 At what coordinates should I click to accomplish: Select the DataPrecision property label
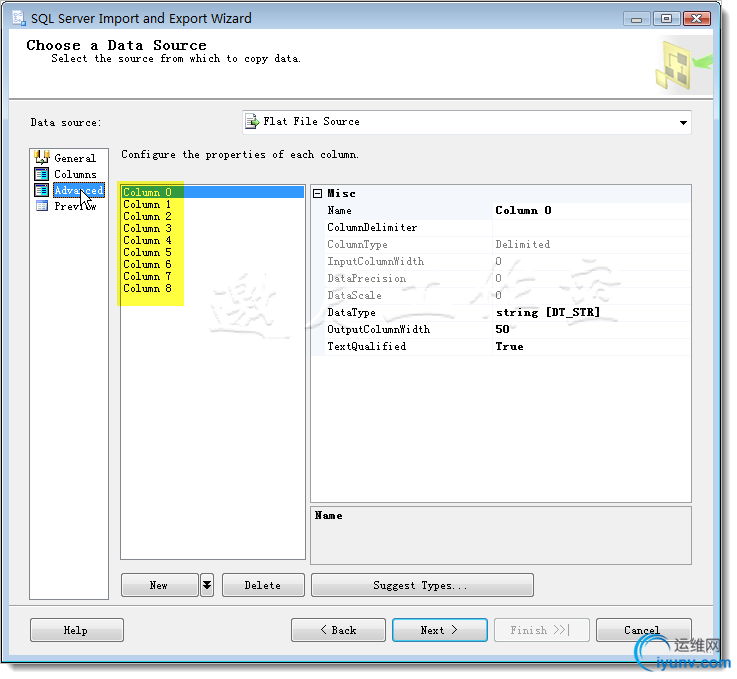tap(367, 278)
